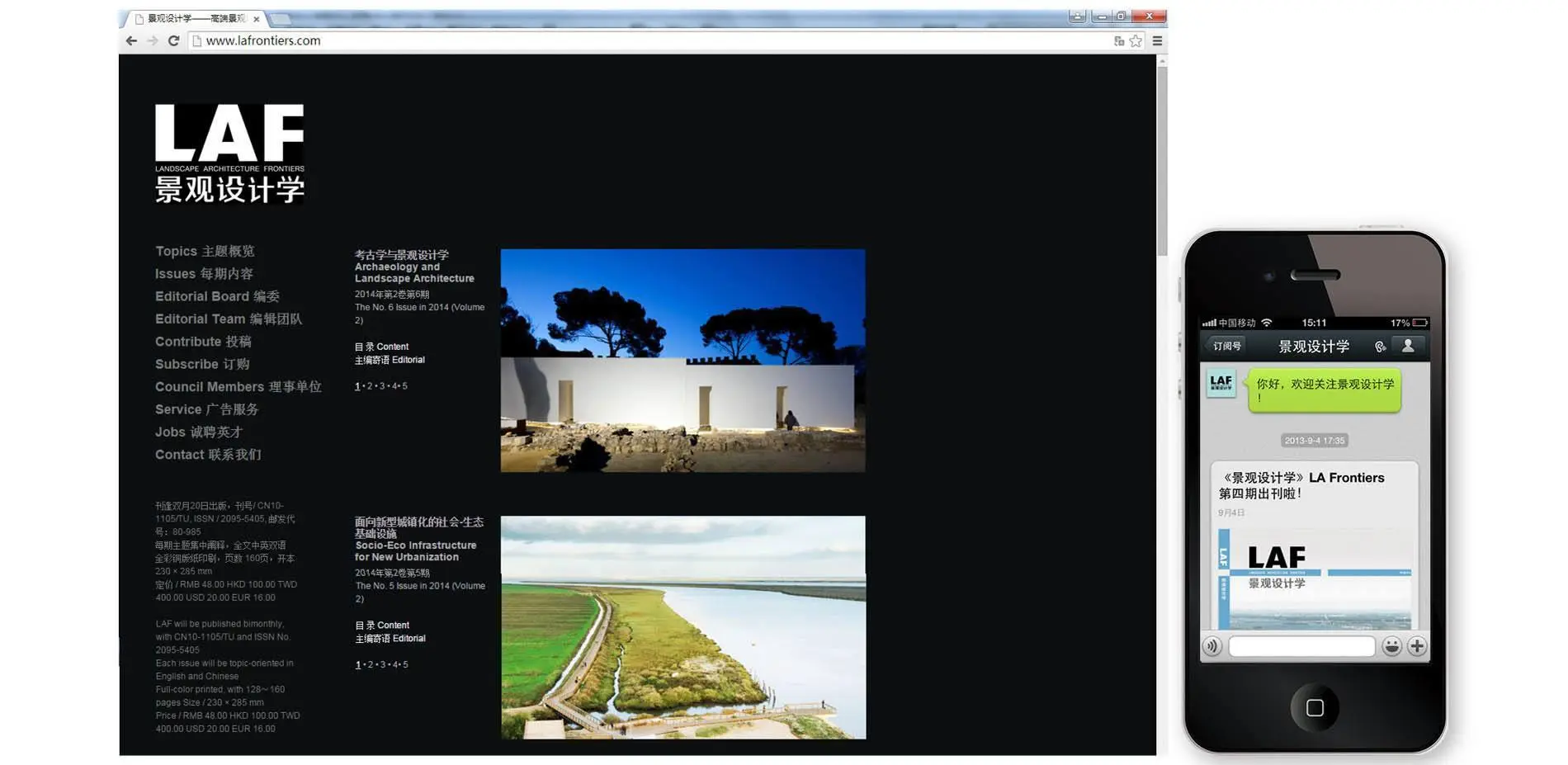Viewport: 1568px width, 765px height.
Task: Tap the chat message input field
Action: click(1301, 646)
